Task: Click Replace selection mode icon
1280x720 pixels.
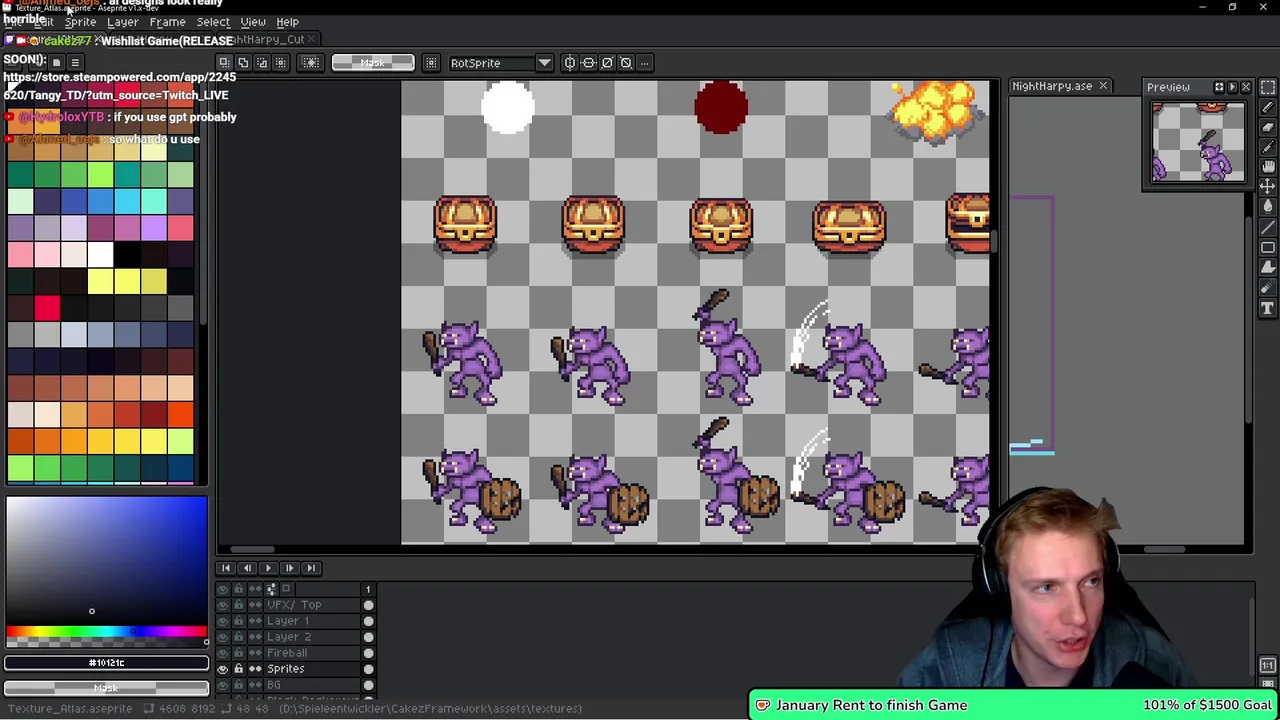Action: click(x=224, y=62)
